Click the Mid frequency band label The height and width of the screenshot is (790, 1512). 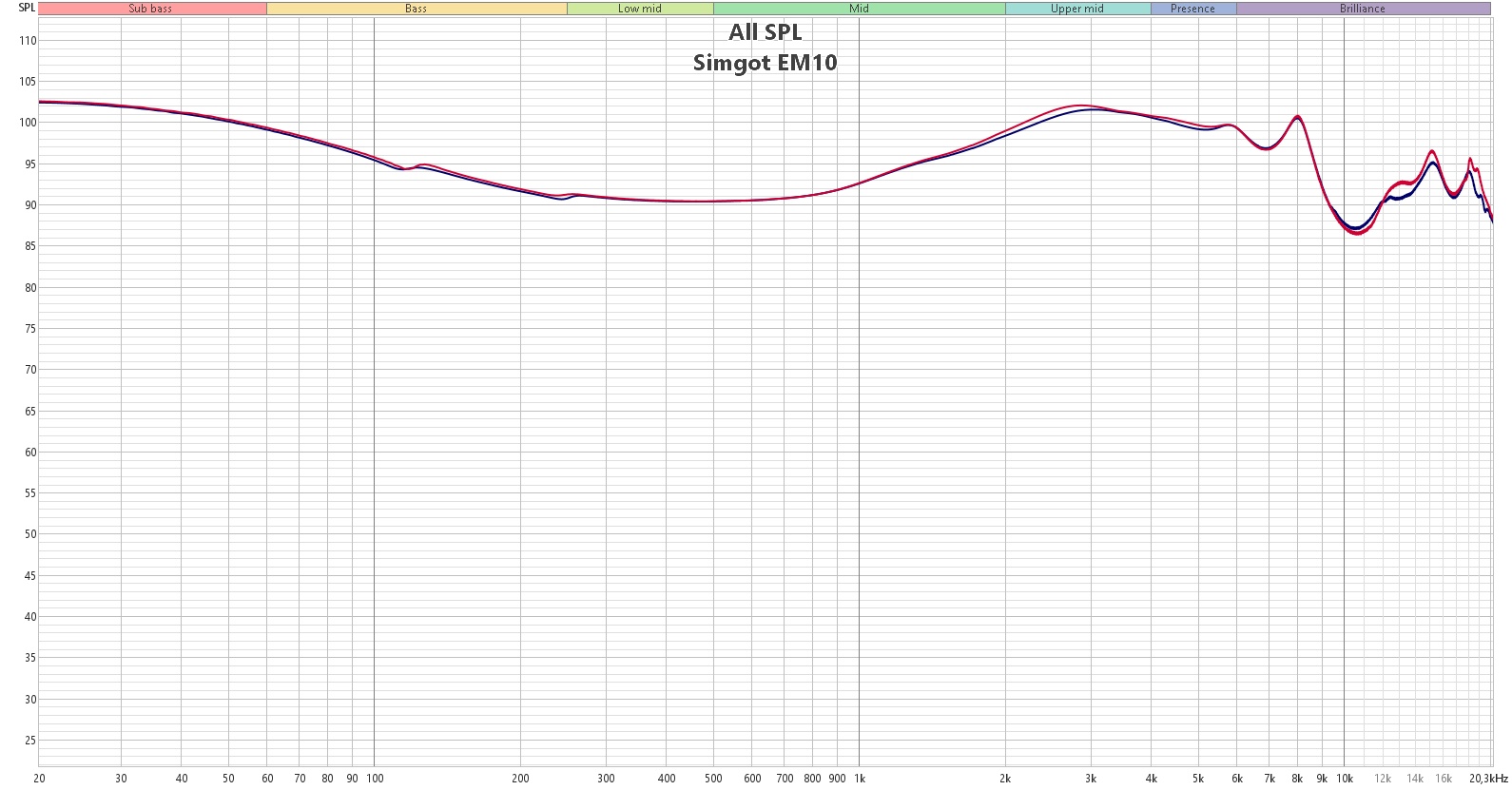click(x=860, y=9)
